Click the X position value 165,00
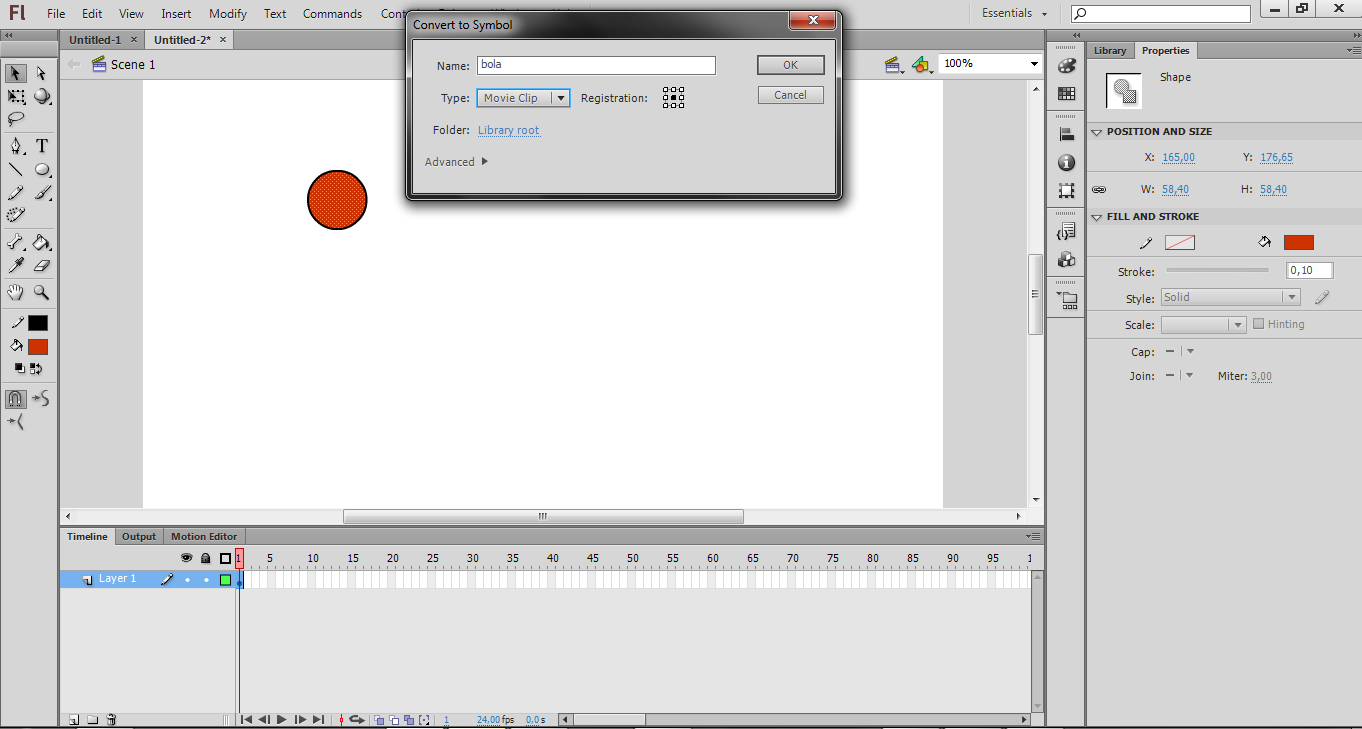Image resolution: width=1362 pixels, height=729 pixels. (1178, 157)
